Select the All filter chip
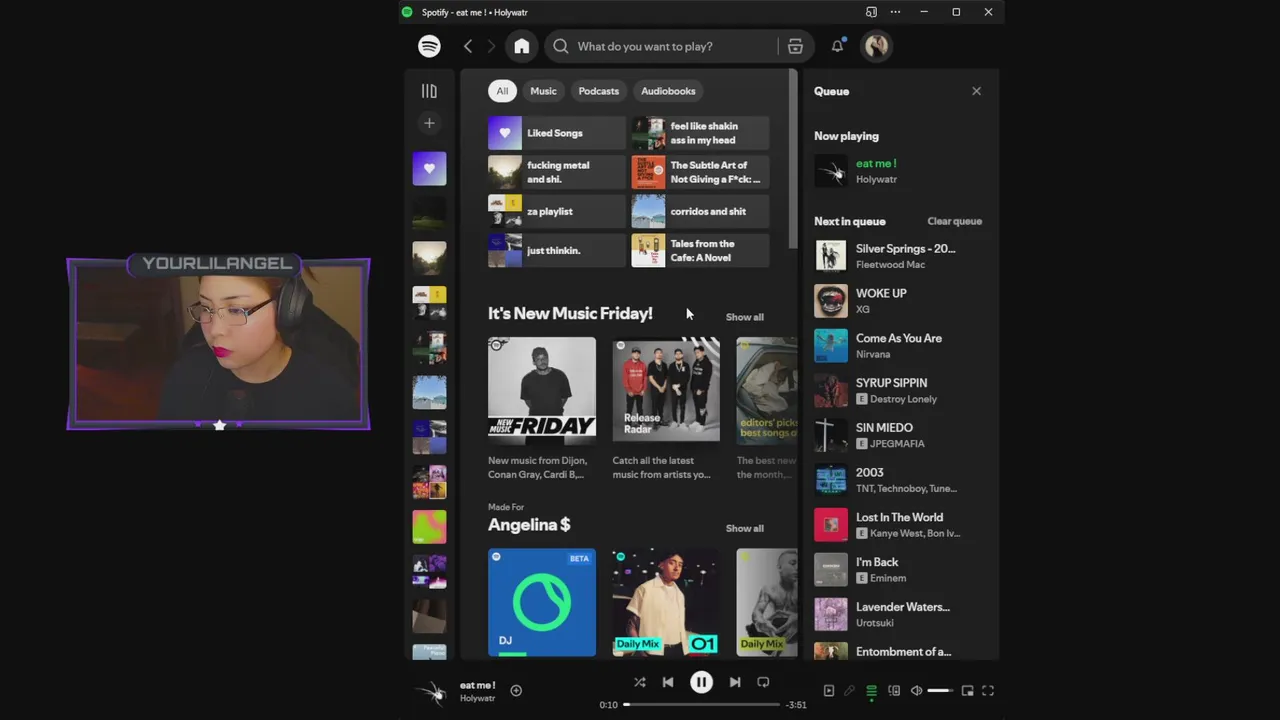The width and height of the screenshot is (1280, 720). coord(502,91)
